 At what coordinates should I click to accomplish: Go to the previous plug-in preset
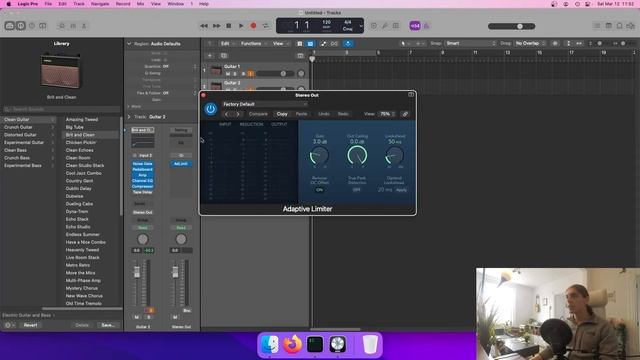tap(227, 114)
